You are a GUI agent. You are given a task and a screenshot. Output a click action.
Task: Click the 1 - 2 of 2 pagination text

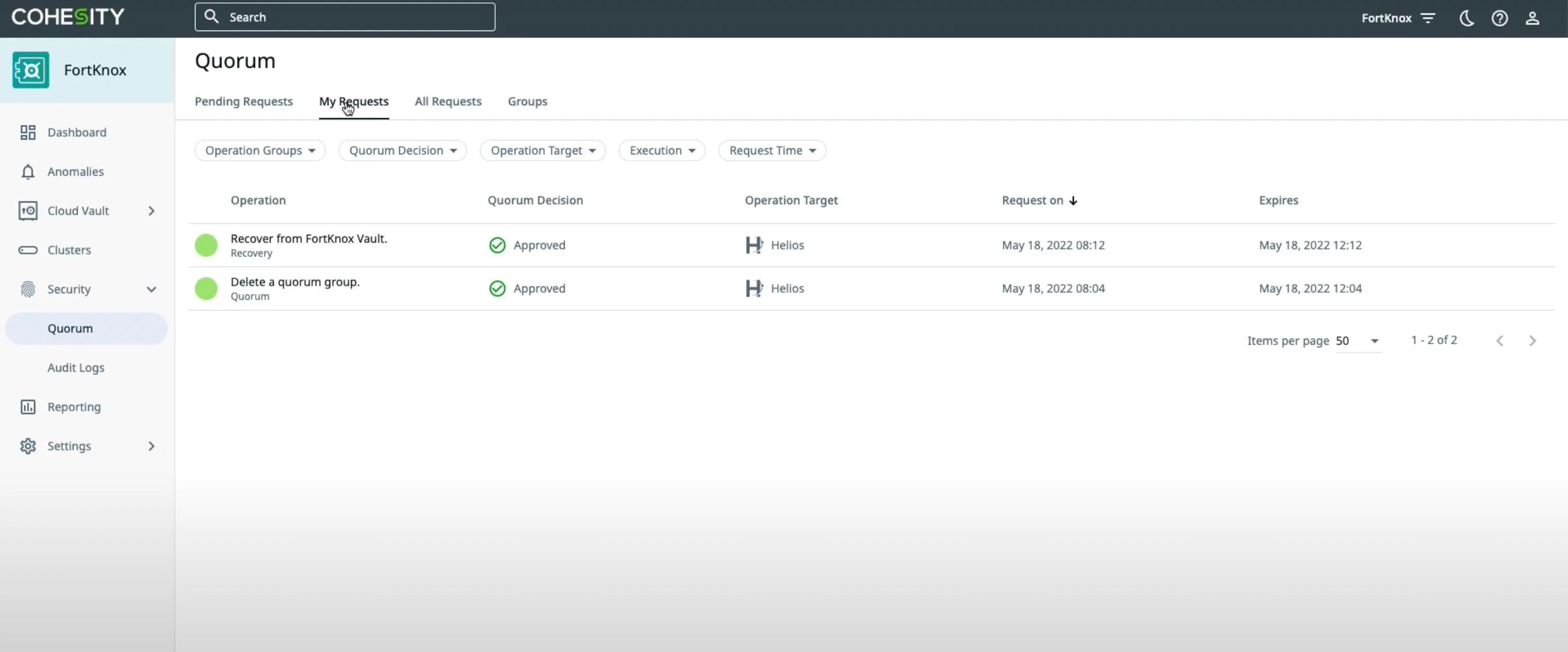point(1434,340)
